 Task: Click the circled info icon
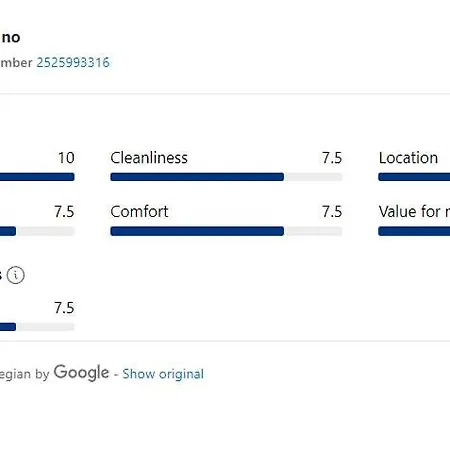[x=16, y=275]
